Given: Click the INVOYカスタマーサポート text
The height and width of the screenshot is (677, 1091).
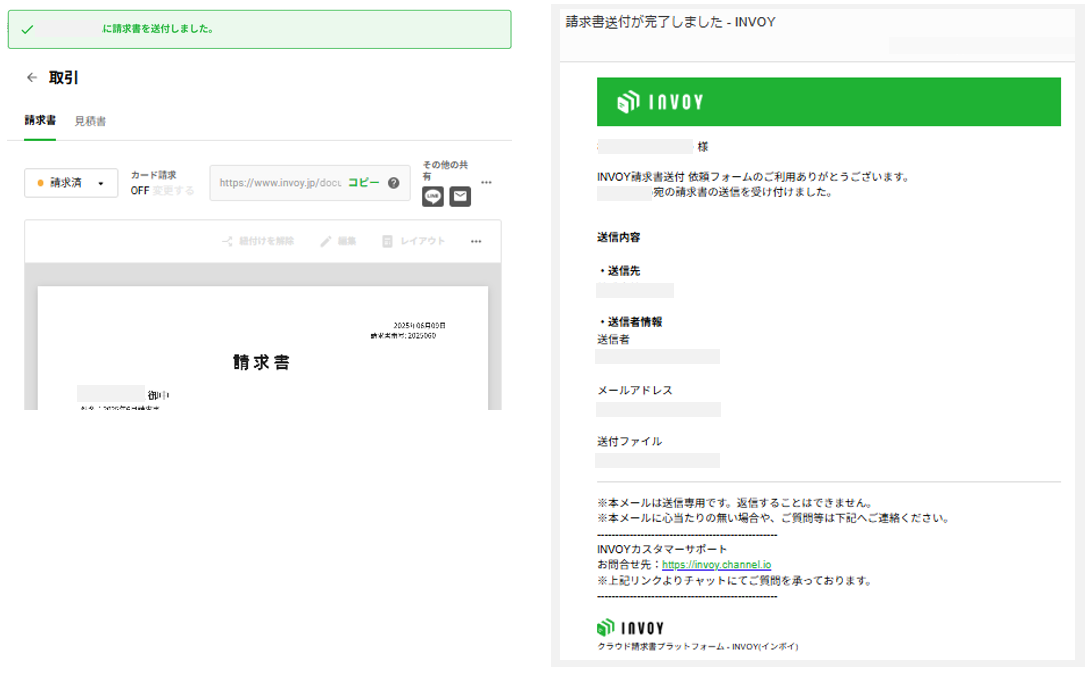Looking at the screenshot, I should [x=662, y=549].
